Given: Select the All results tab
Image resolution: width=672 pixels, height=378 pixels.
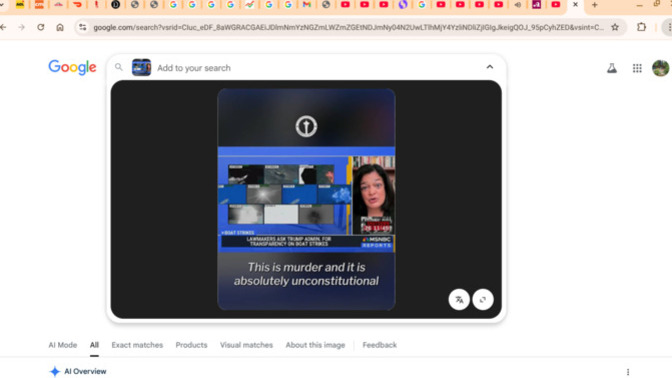Looking at the screenshot, I should click(x=94, y=345).
